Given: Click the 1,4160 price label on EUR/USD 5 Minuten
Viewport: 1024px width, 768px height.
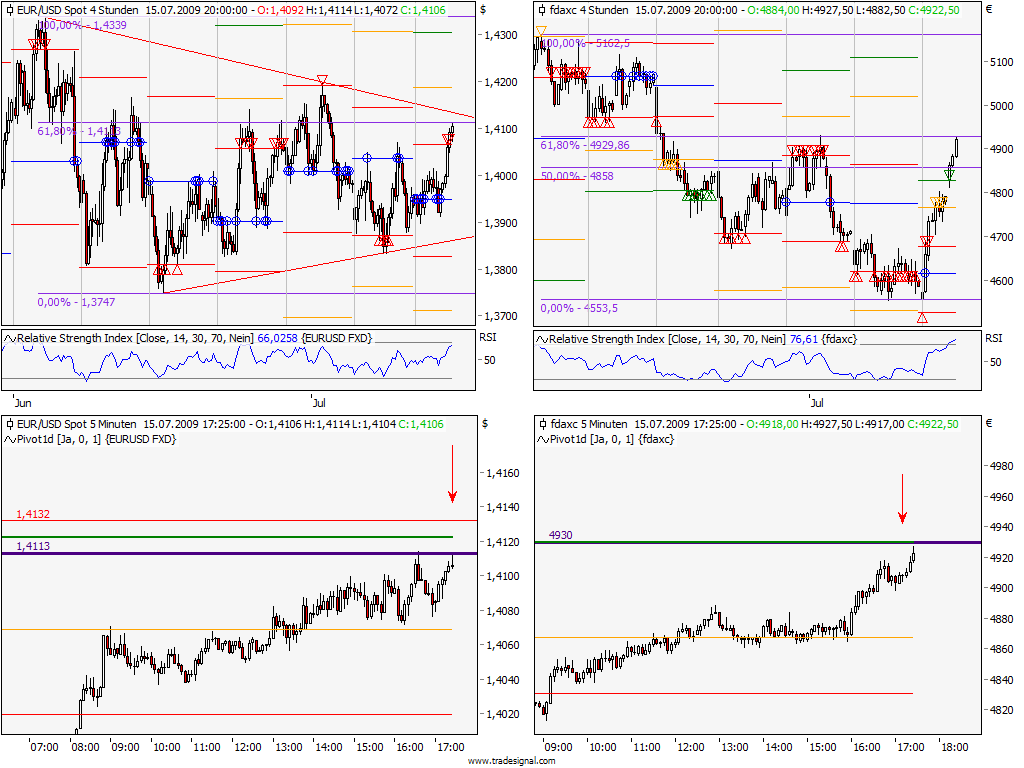Looking at the screenshot, I should tap(504, 473).
